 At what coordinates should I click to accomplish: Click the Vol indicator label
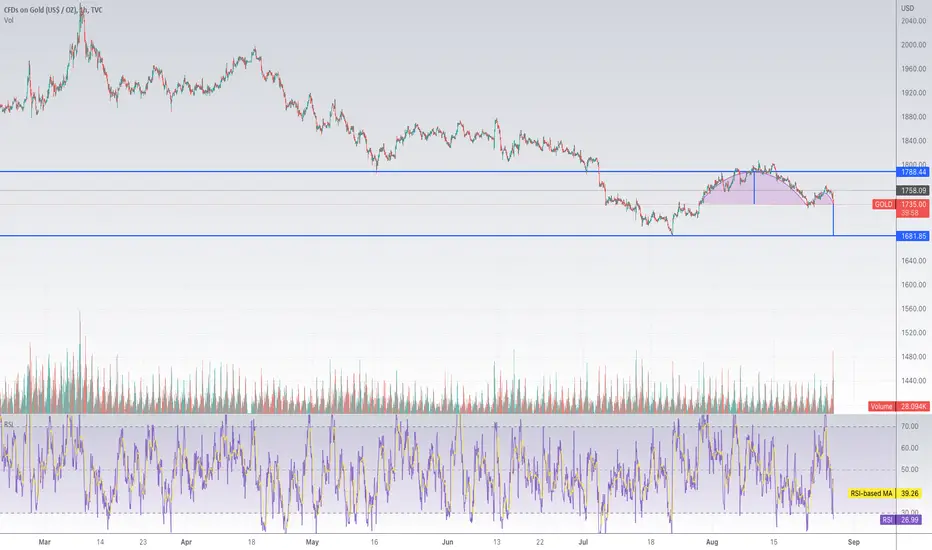point(8,20)
